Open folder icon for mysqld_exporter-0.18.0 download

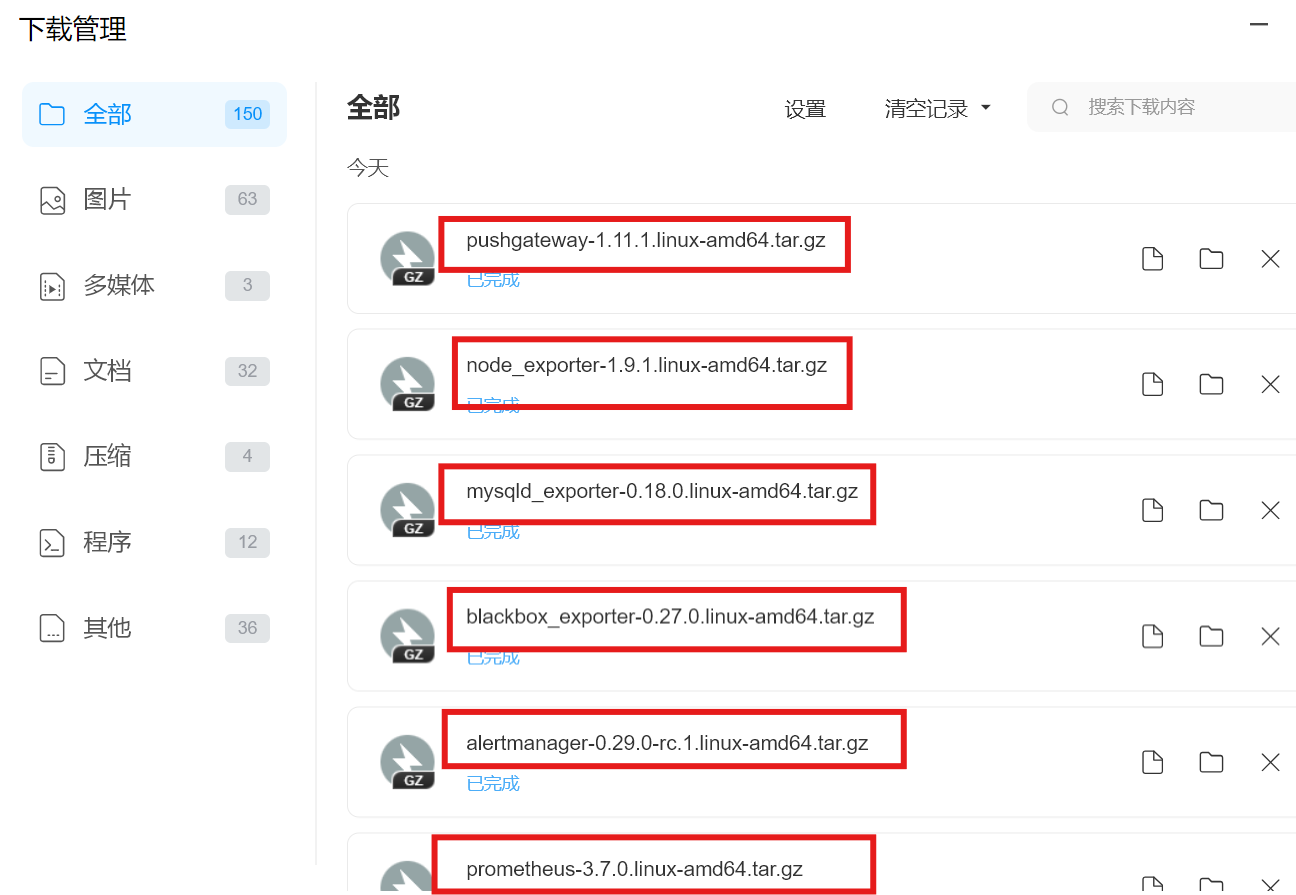(1211, 510)
